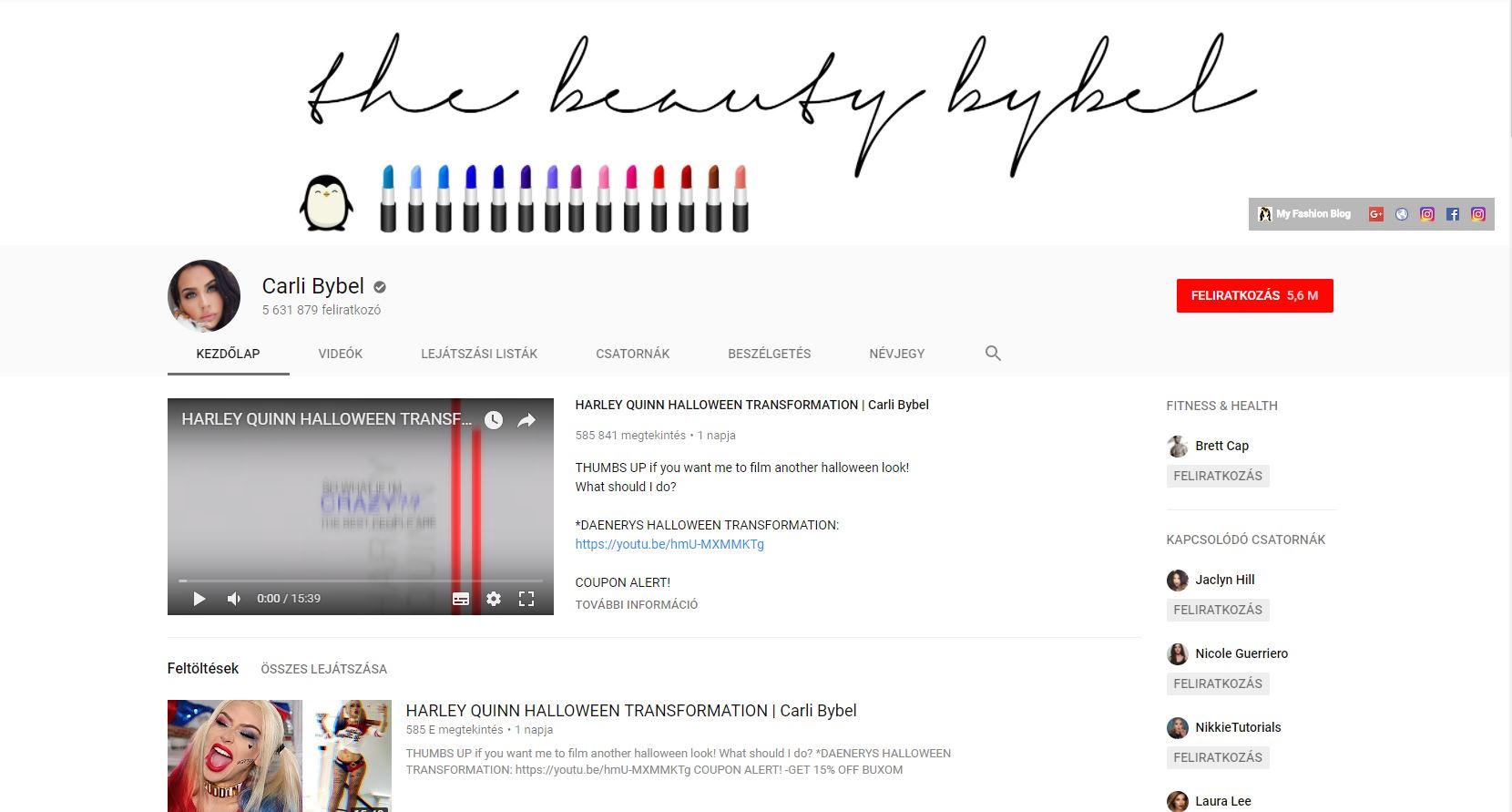
Task: Enter fullscreen with the player's fullscreen icon
Action: pos(526,599)
